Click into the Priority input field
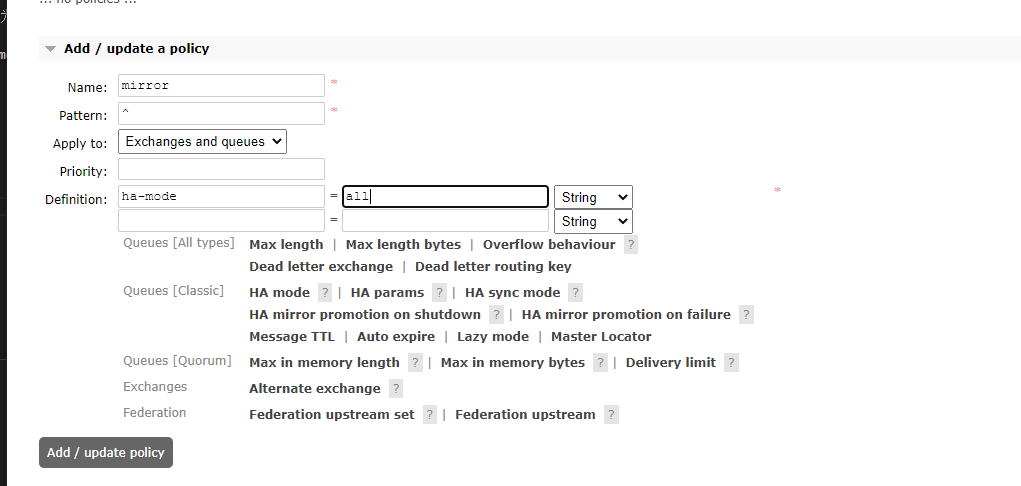Screen dimensions: 1021x486 [x=221, y=170]
